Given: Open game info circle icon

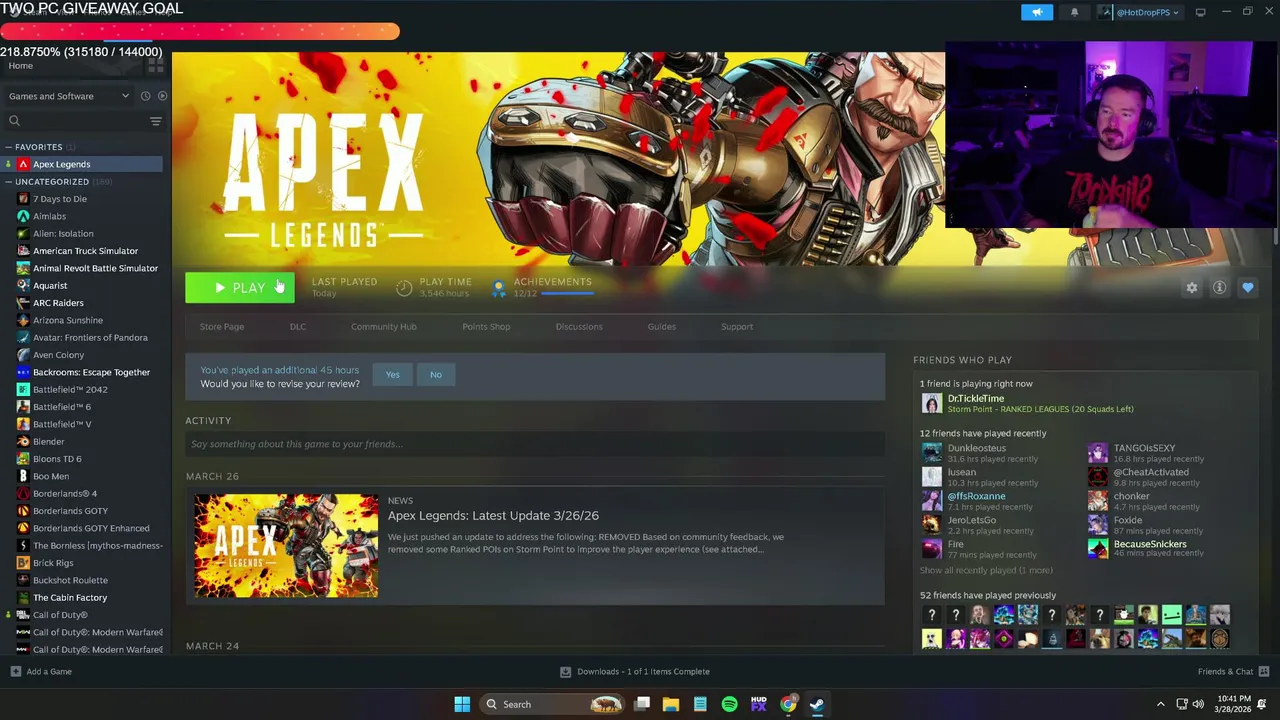Looking at the screenshot, I should 1219,287.
